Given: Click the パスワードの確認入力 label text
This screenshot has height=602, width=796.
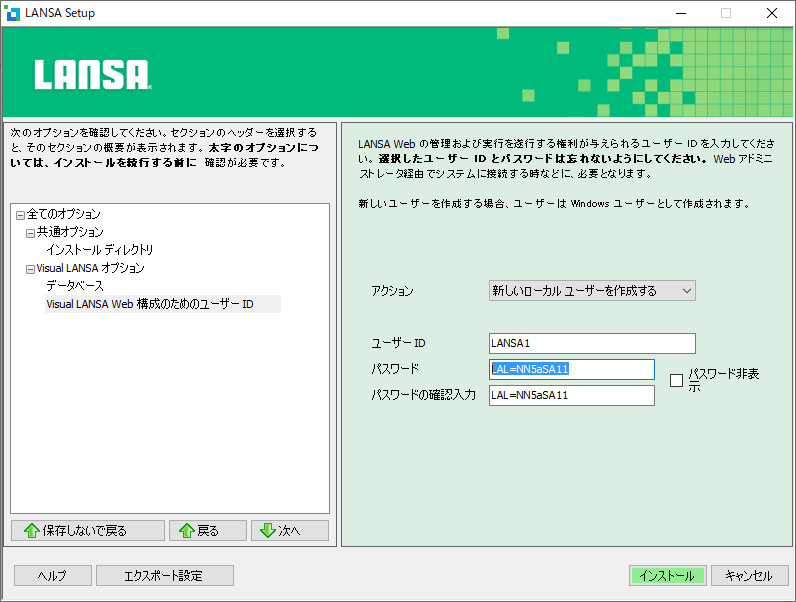Looking at the screenshot, I should (423, 394).
